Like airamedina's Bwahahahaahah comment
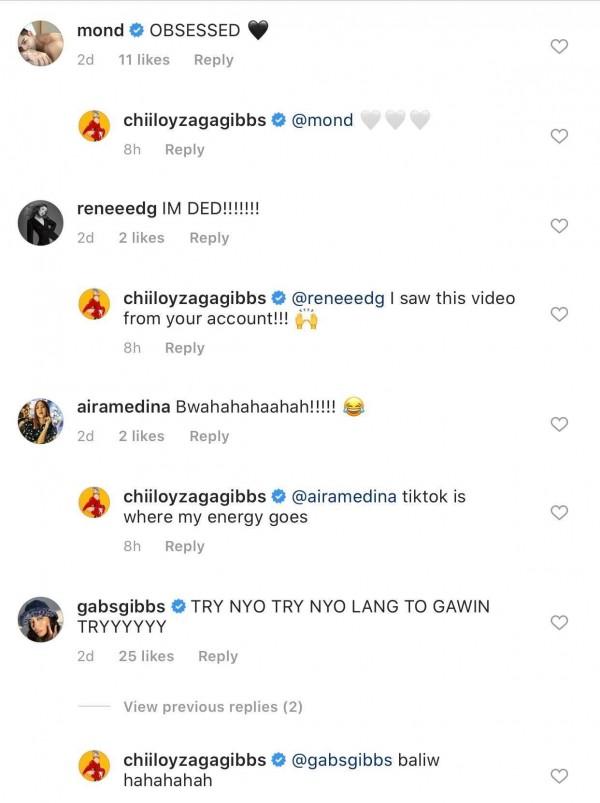Viewport: 600px width, 803px height. [x=560, y=424]
